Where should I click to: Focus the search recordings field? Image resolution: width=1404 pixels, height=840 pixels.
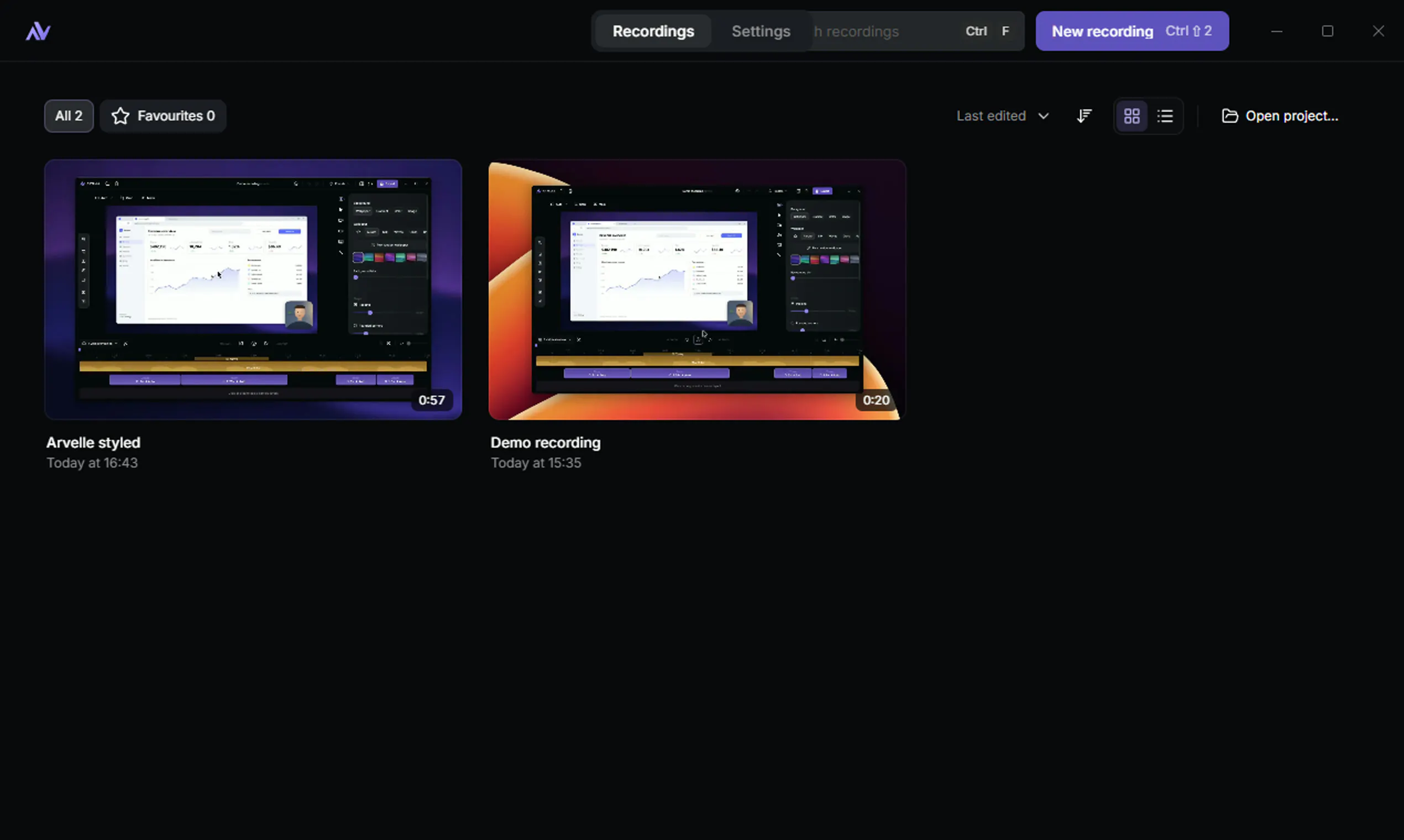(917, 31)
